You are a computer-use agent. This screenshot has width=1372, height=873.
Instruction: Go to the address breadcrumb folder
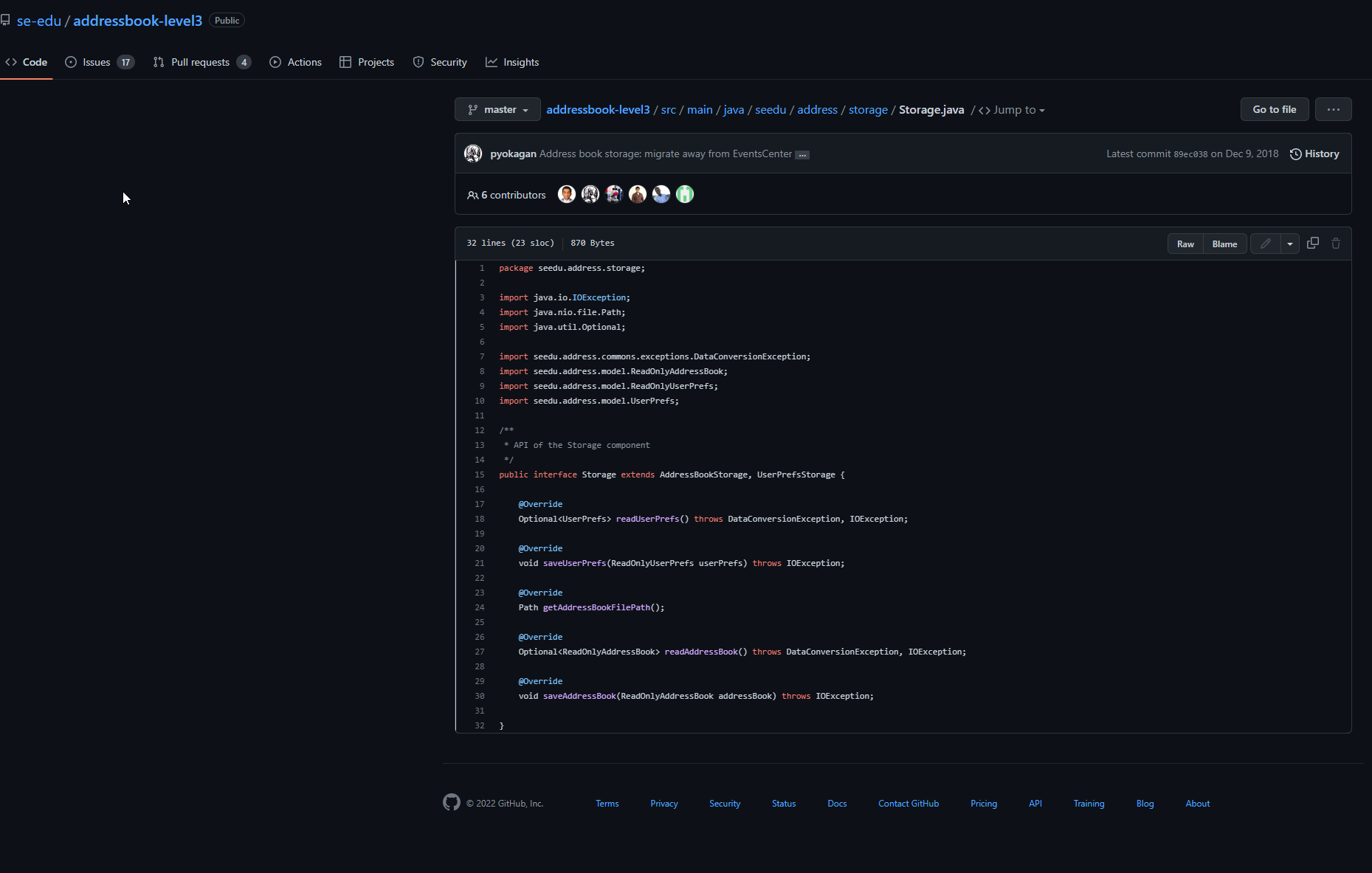817,109
